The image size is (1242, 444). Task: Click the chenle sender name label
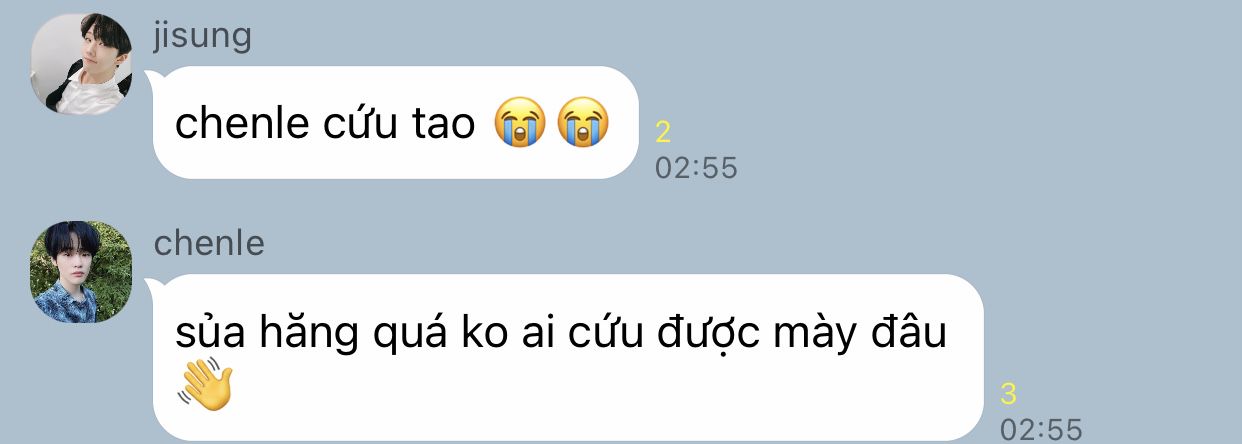coord(209,243)
